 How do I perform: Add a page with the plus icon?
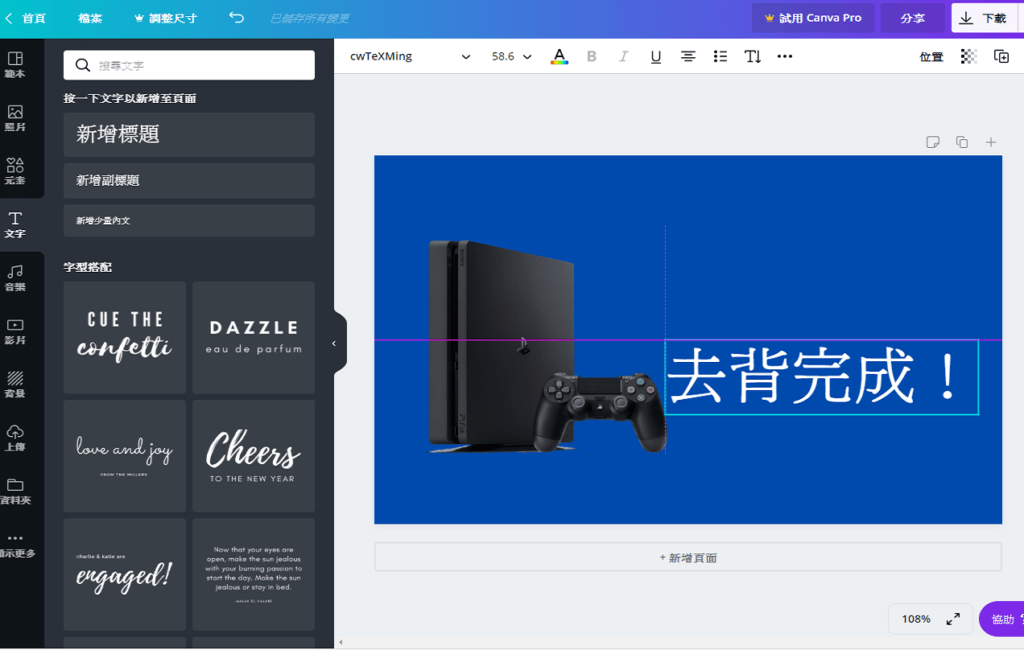point(991,142)
